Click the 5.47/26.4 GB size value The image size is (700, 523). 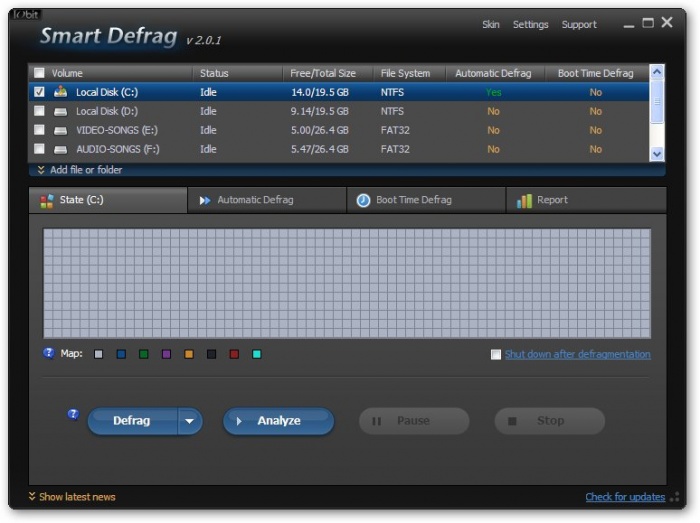[x=320, y=149]
